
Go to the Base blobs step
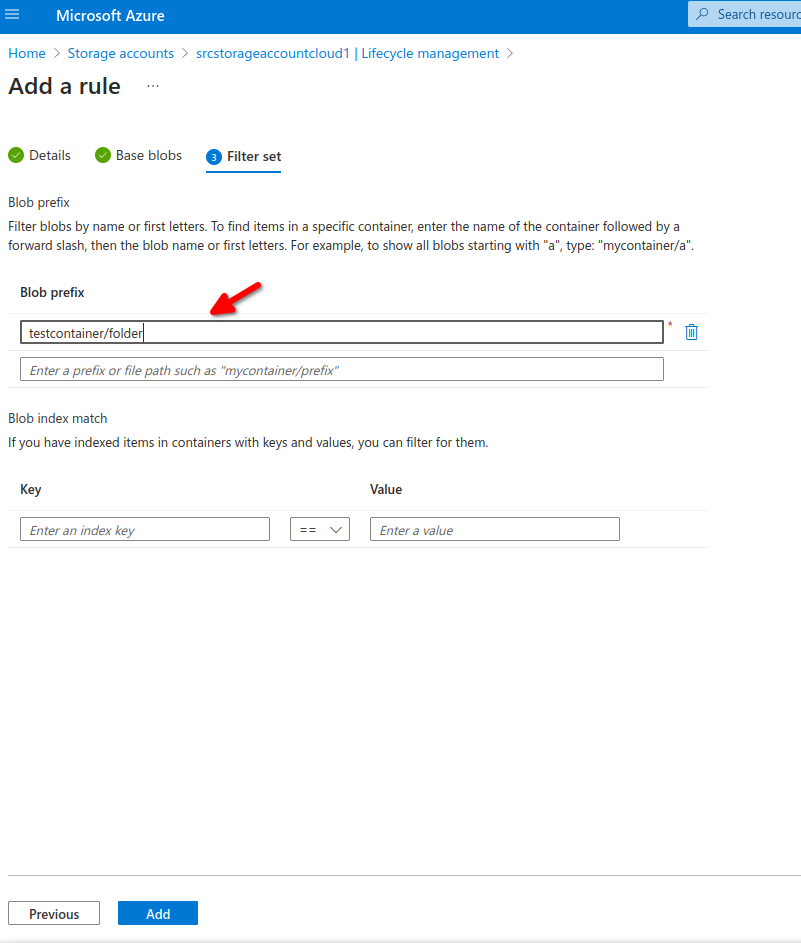[148, 156]
